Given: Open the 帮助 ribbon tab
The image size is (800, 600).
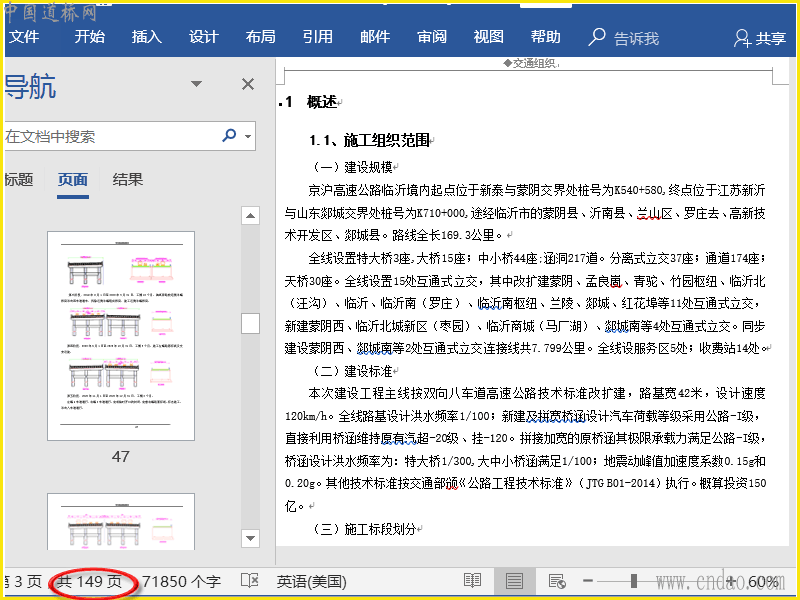Looking at the screenshot, I should [545, 37].
